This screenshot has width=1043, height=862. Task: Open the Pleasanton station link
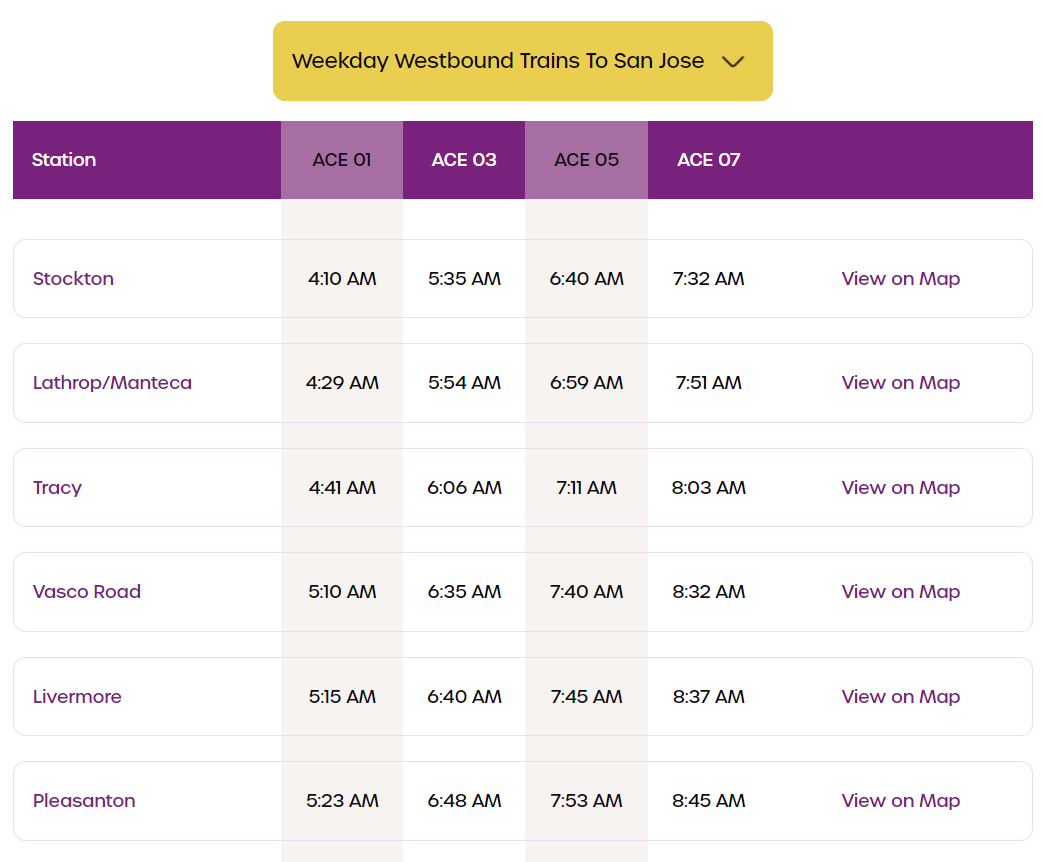[x=84, y=801]
